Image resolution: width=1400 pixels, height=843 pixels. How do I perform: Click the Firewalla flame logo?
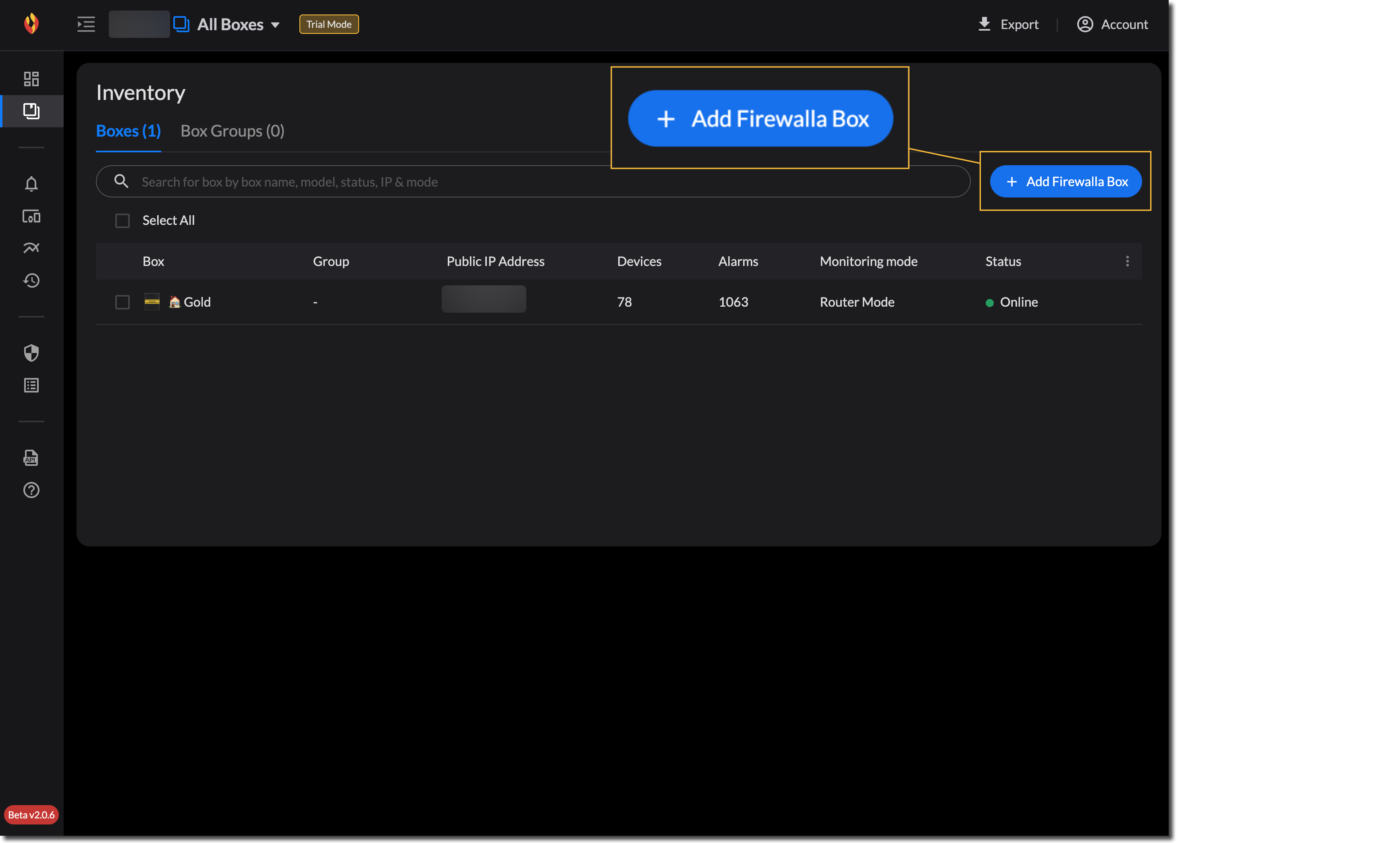(x=31, y=24)
